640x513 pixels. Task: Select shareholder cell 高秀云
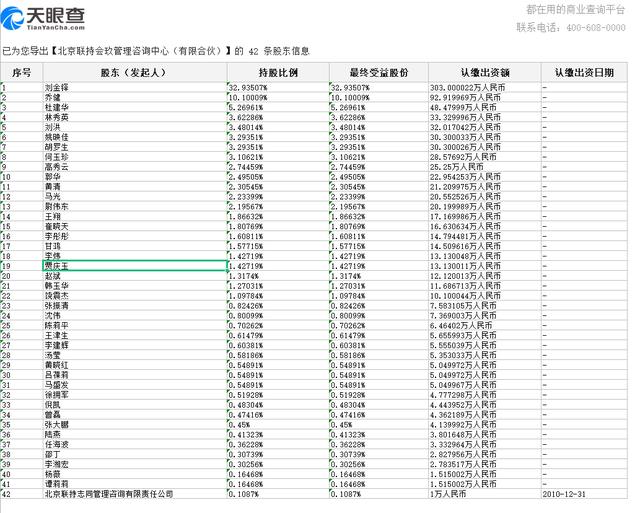[135, 167]
